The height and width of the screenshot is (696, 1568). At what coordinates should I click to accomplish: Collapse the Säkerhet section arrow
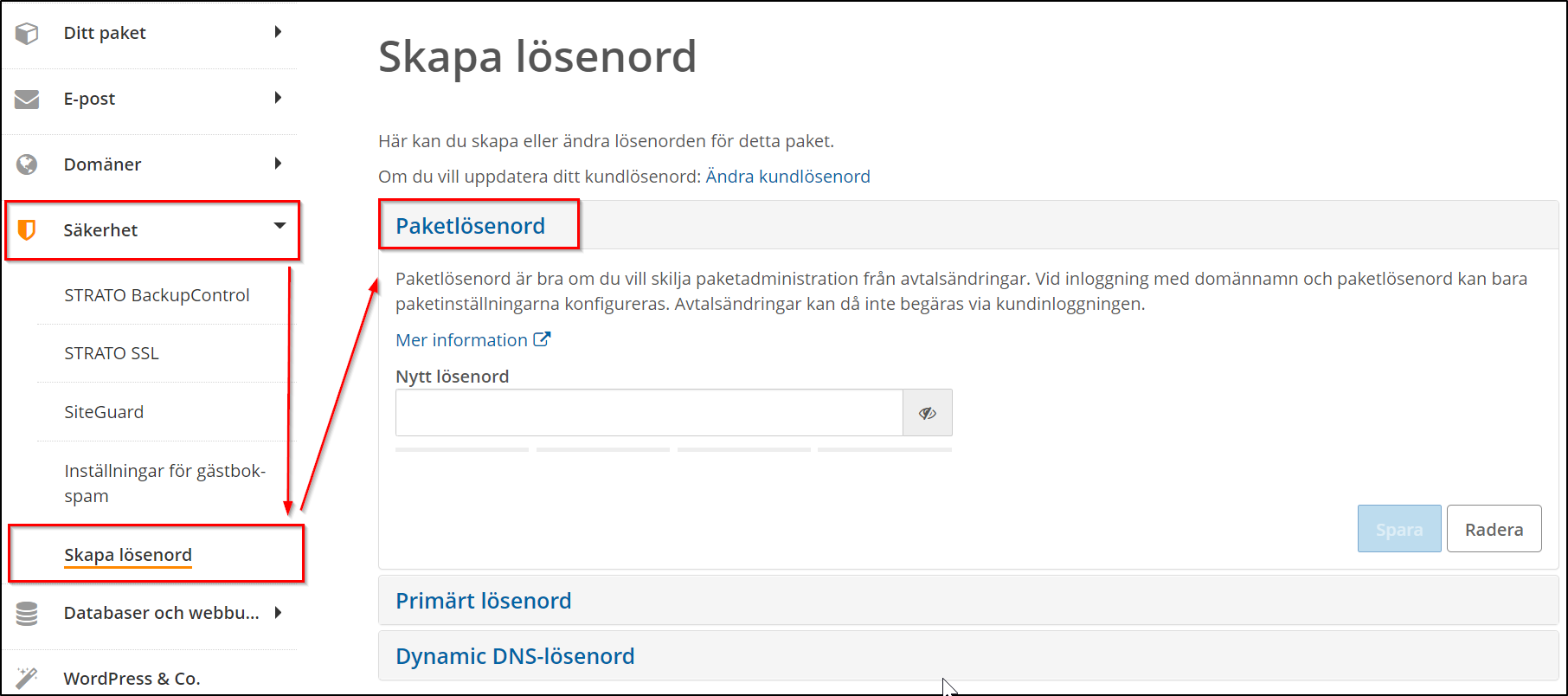point(280,226)
